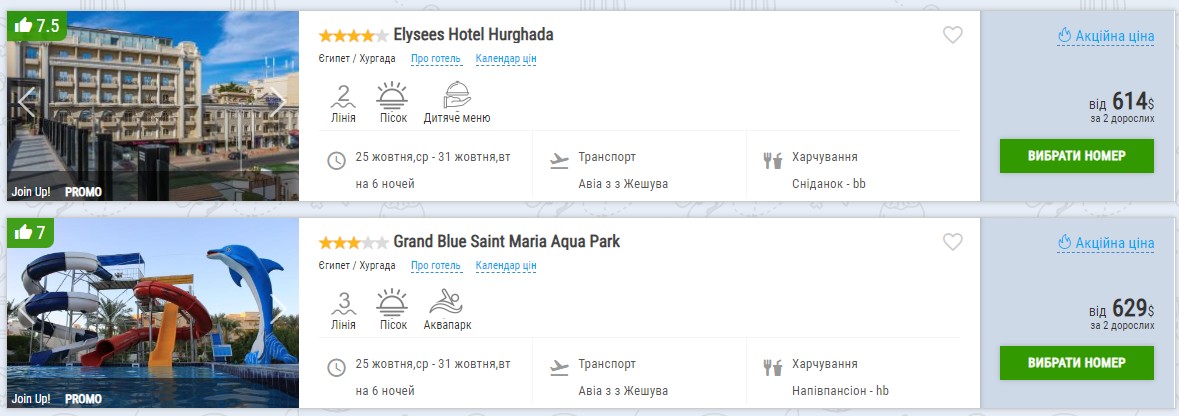Image resolution: width=1179 pixels, height=416 pixels.
Task: Click the Join Up! label on Elysees photo
Action: (31, 192)
